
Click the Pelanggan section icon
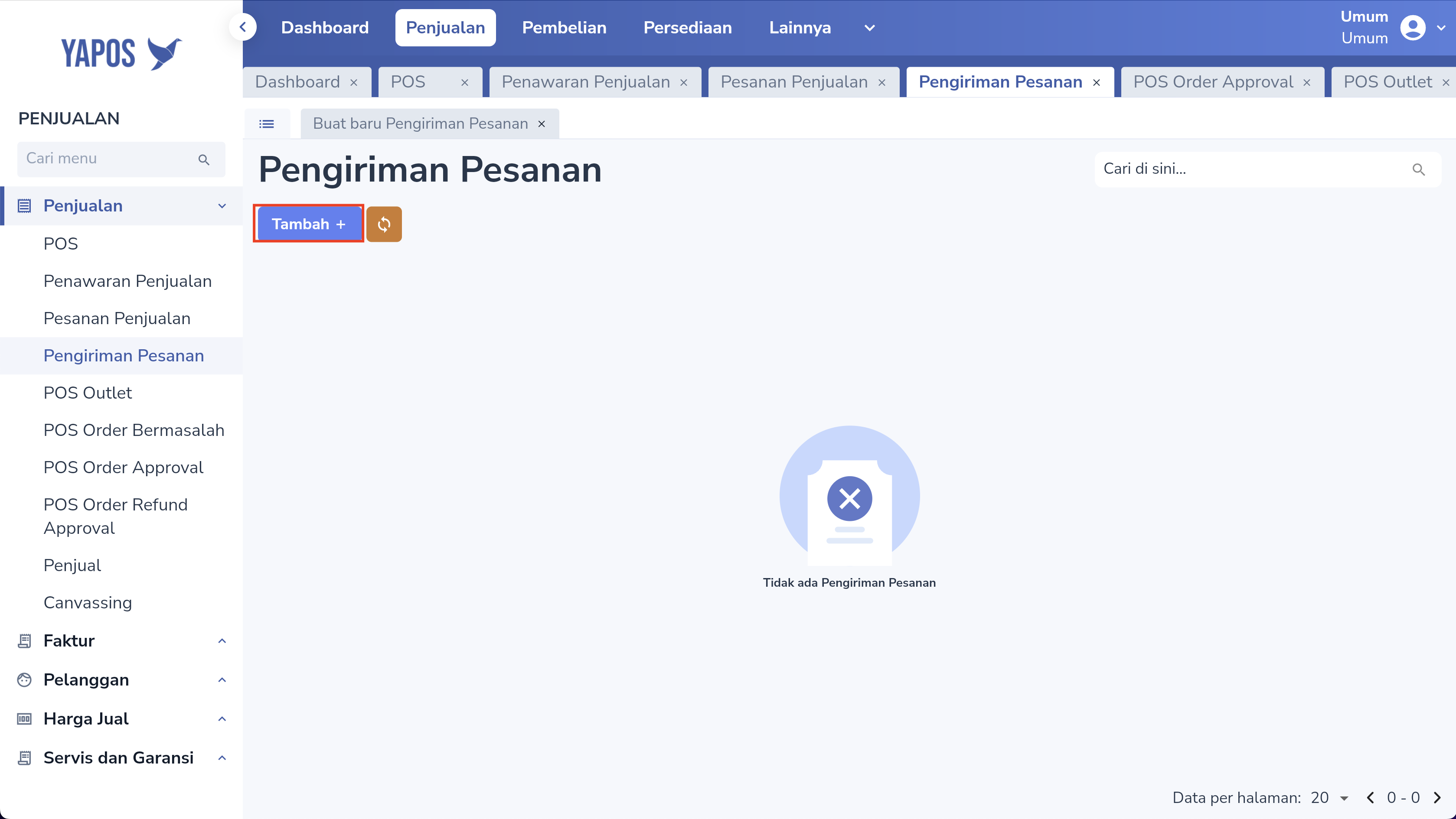point(24,679)
